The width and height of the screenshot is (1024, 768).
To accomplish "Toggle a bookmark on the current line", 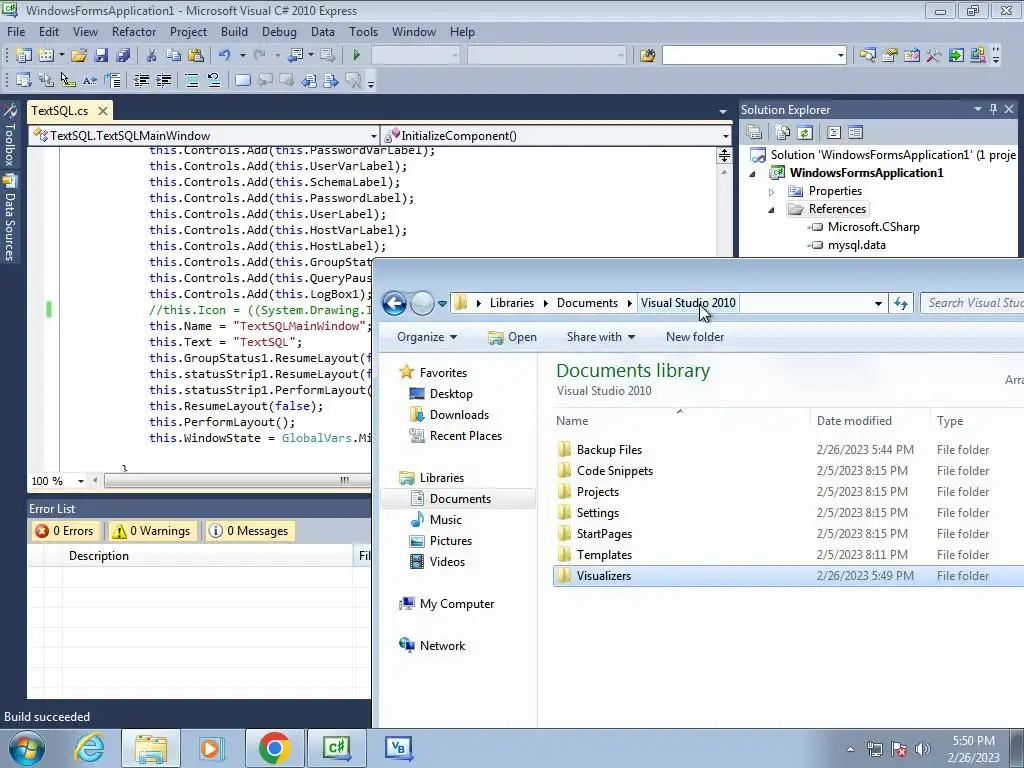I will tap(243, 80).
